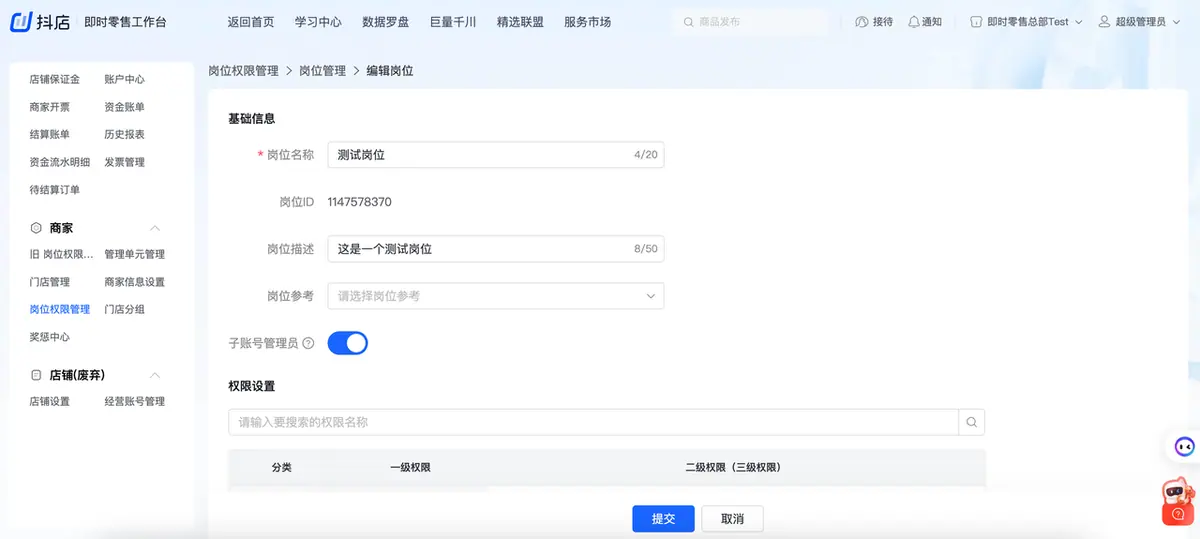Open 精选联盟 in top nav
Screen dimensions: 1200x539
[x=520, y=22]
